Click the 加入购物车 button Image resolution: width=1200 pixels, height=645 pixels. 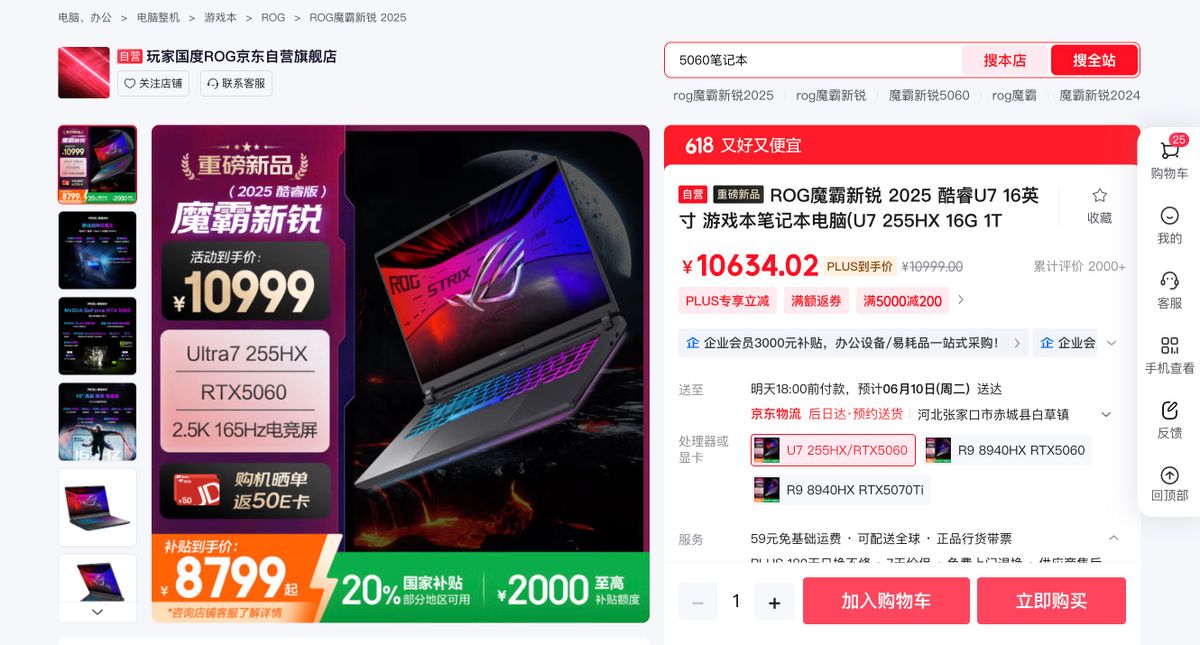point(886,601)
